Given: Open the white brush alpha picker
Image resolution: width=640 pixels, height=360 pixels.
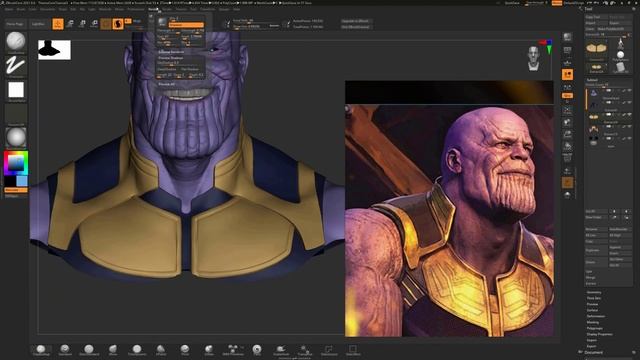Looking at the screenshot, I should (x=16, y=90).
